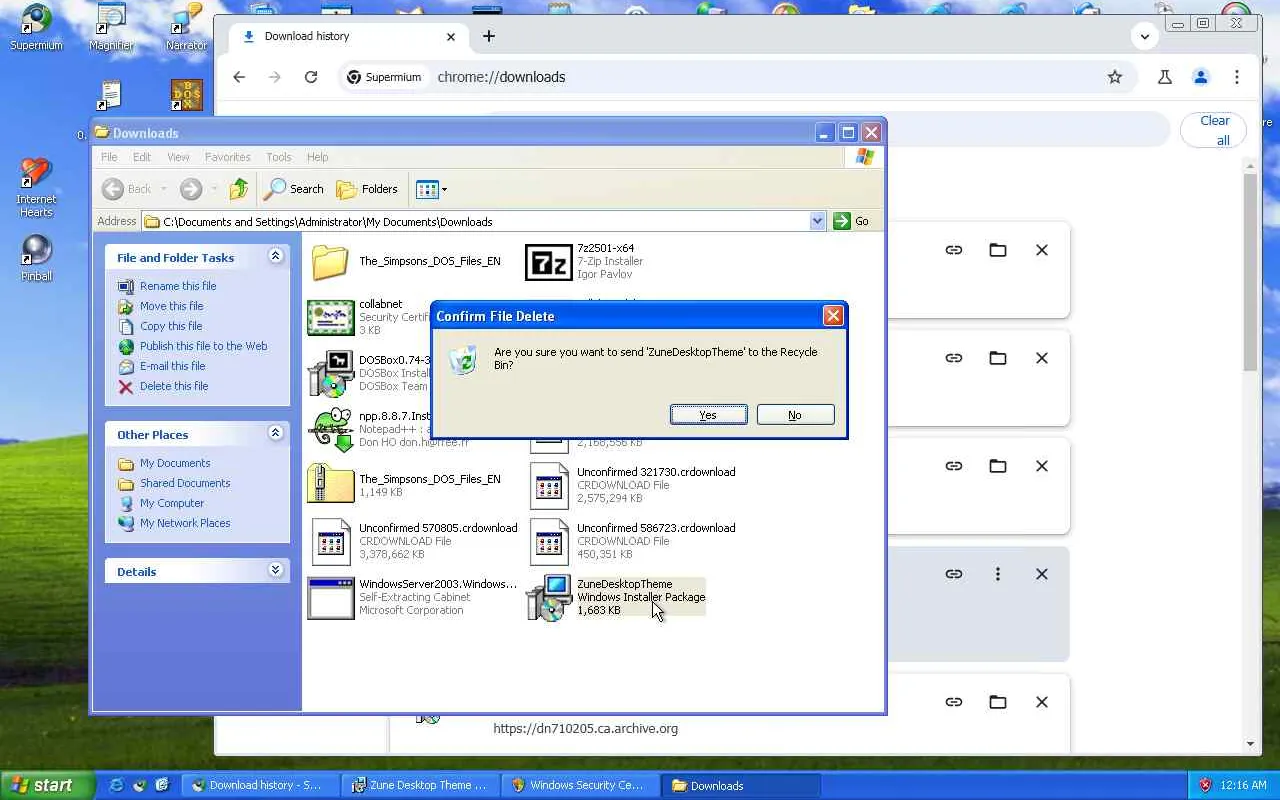Select the DOSBox0.74-3 installer file
Viewport: 1280px width, 800px height.
368,373
